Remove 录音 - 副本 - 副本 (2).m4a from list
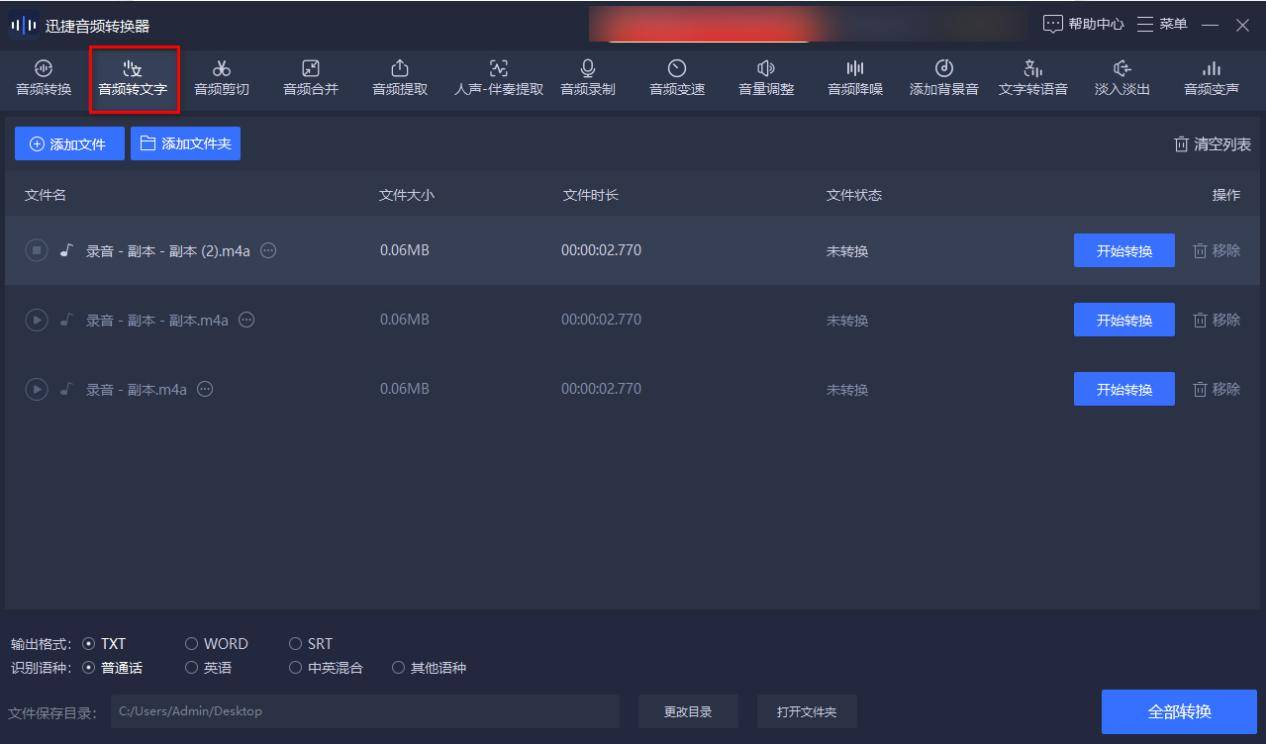Image resolution: width=1266 pixels, height=744 pixels. click(x=1215, y=251)
